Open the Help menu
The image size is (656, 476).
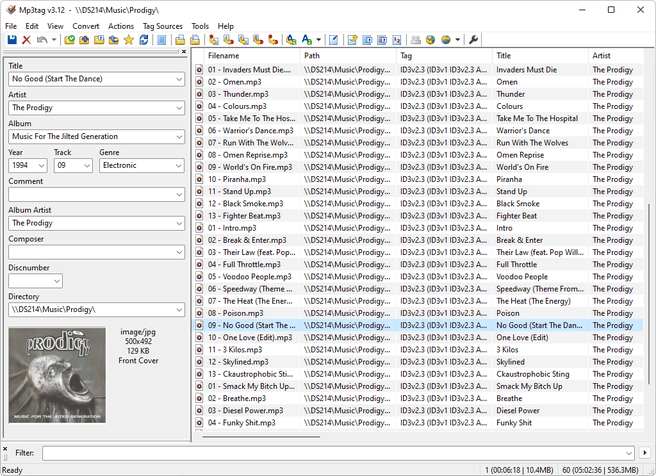[226, 26]
